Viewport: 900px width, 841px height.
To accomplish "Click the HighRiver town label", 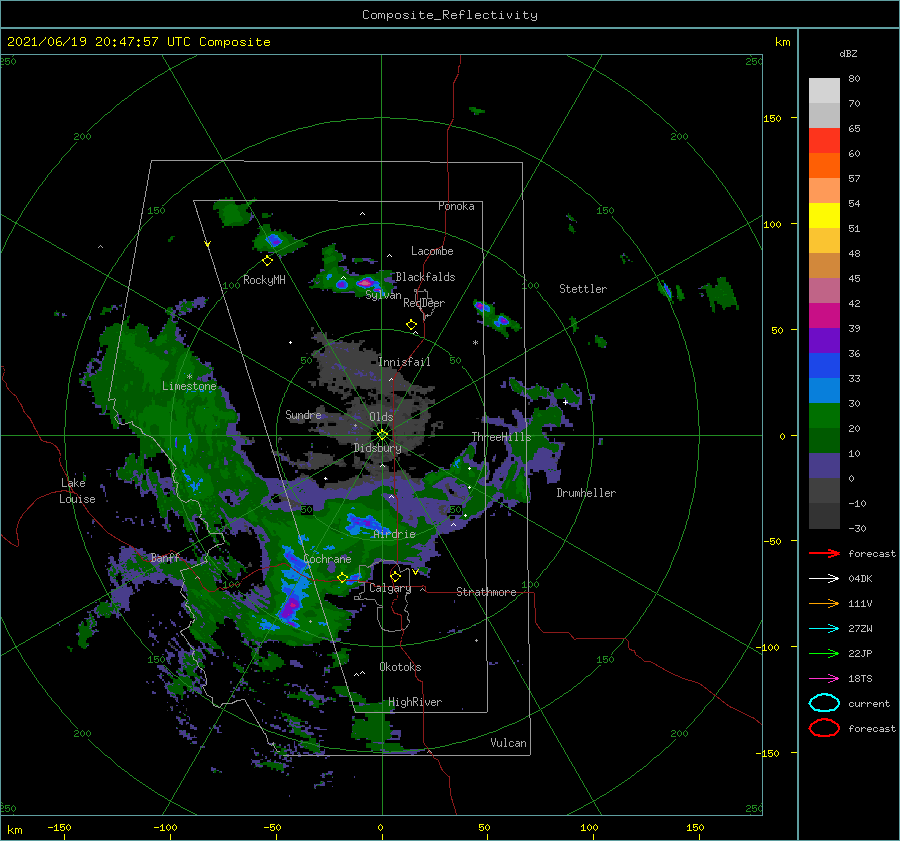I will (x=415, y=702).
